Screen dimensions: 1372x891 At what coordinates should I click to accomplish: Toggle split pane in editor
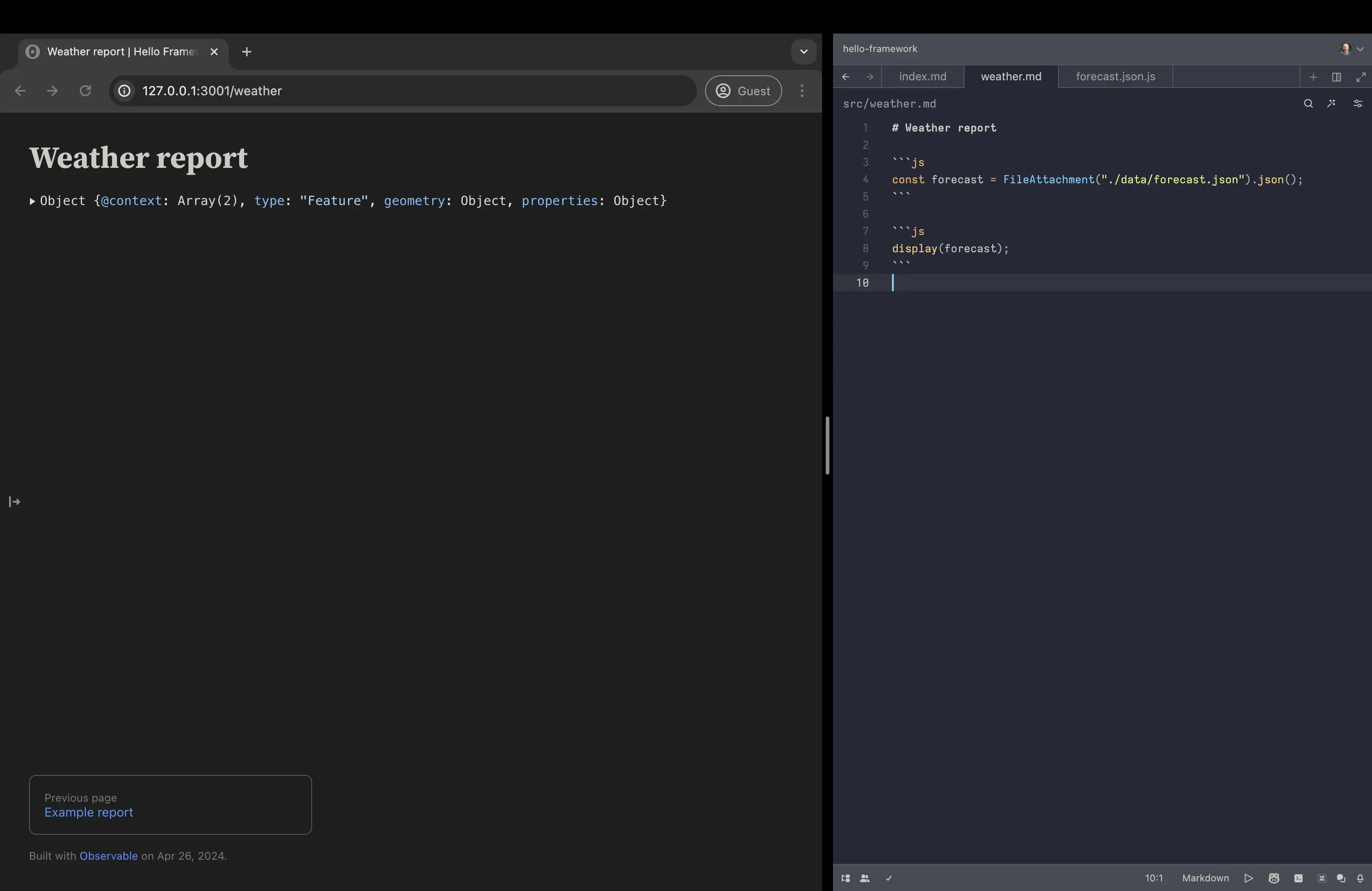1336,77
